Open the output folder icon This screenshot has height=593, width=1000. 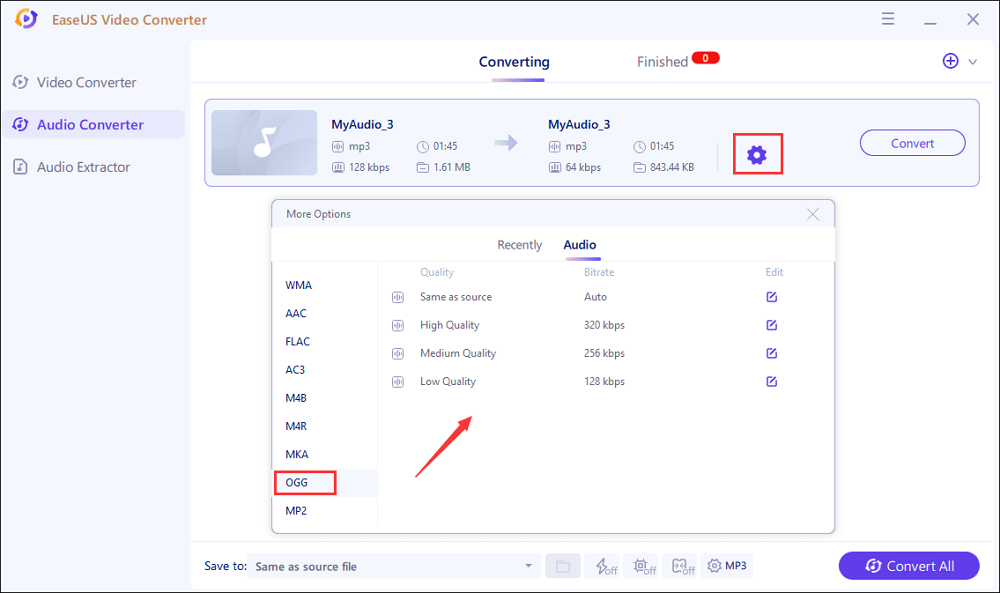562,566
